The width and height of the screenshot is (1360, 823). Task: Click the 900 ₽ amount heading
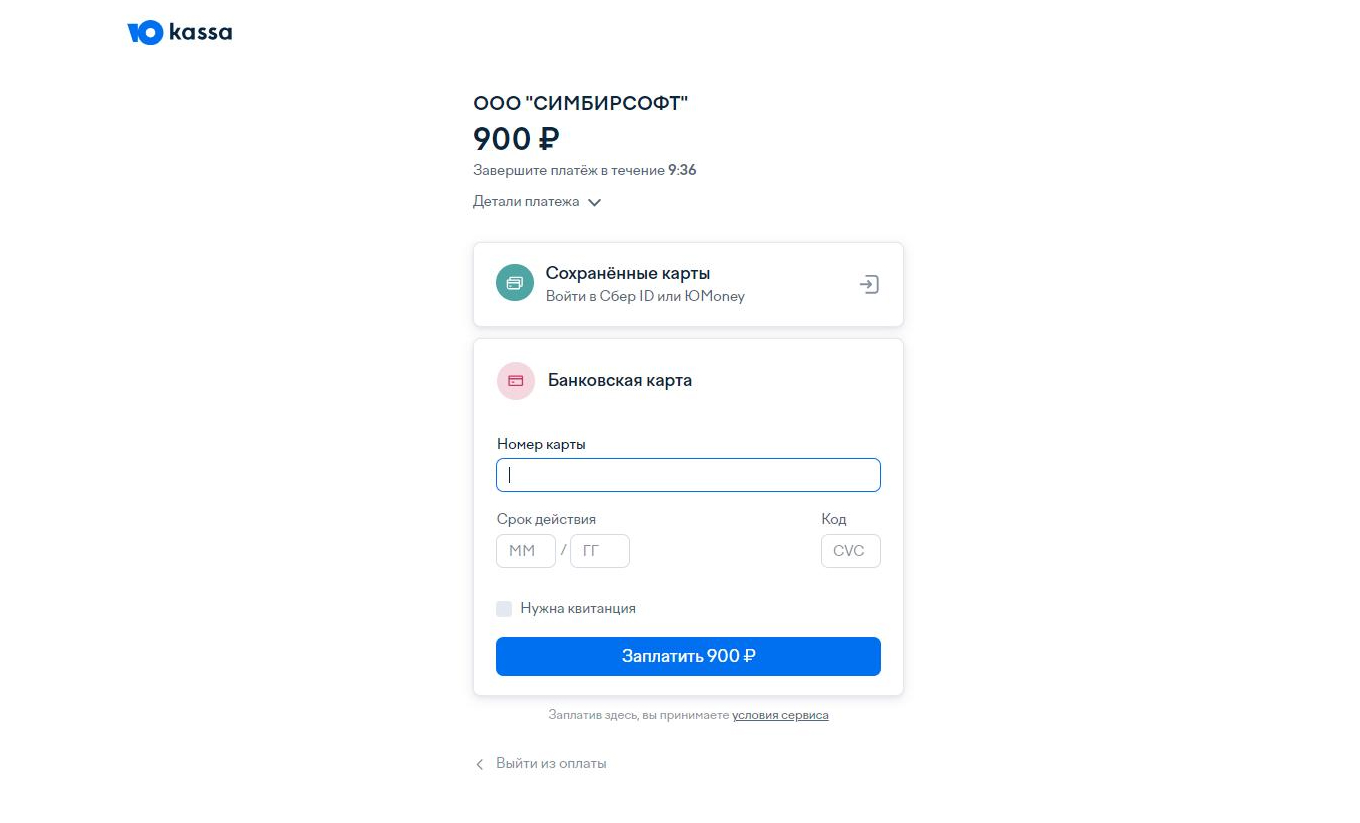click(x=515, y=139)
